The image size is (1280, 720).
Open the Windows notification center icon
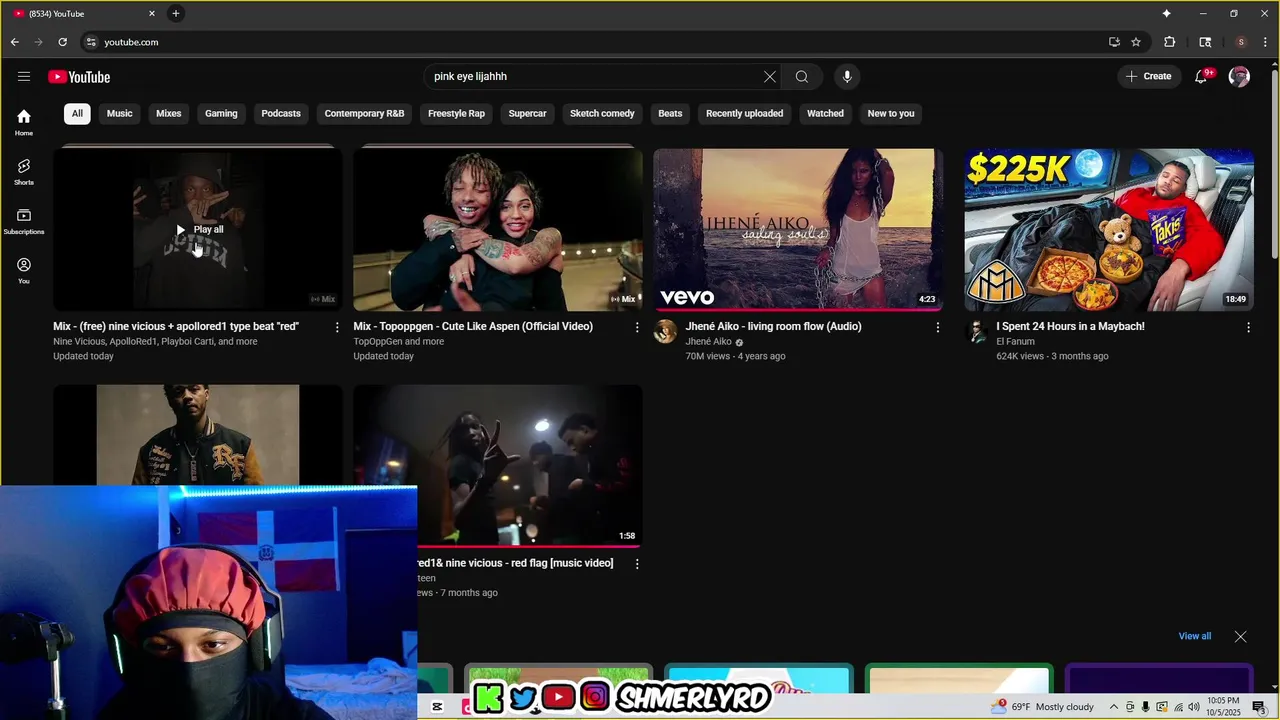click(1259, 707)
